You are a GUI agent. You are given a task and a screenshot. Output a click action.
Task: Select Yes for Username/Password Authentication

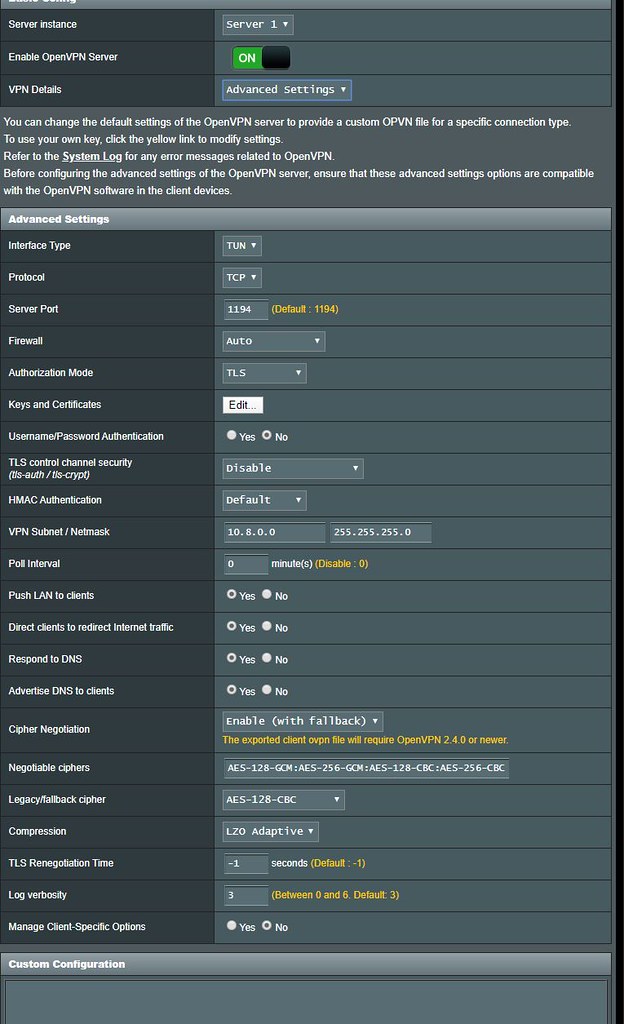pos(232,435)
